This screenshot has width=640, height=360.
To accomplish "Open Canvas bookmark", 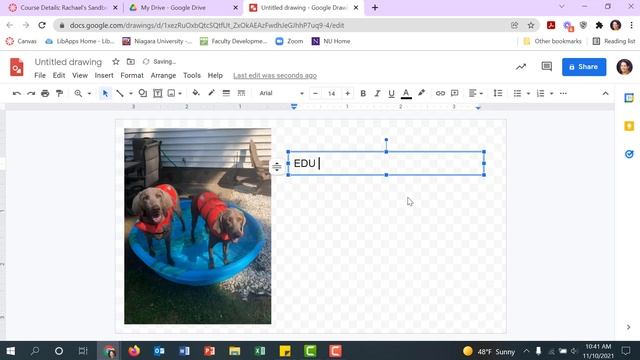I will 21,41.
